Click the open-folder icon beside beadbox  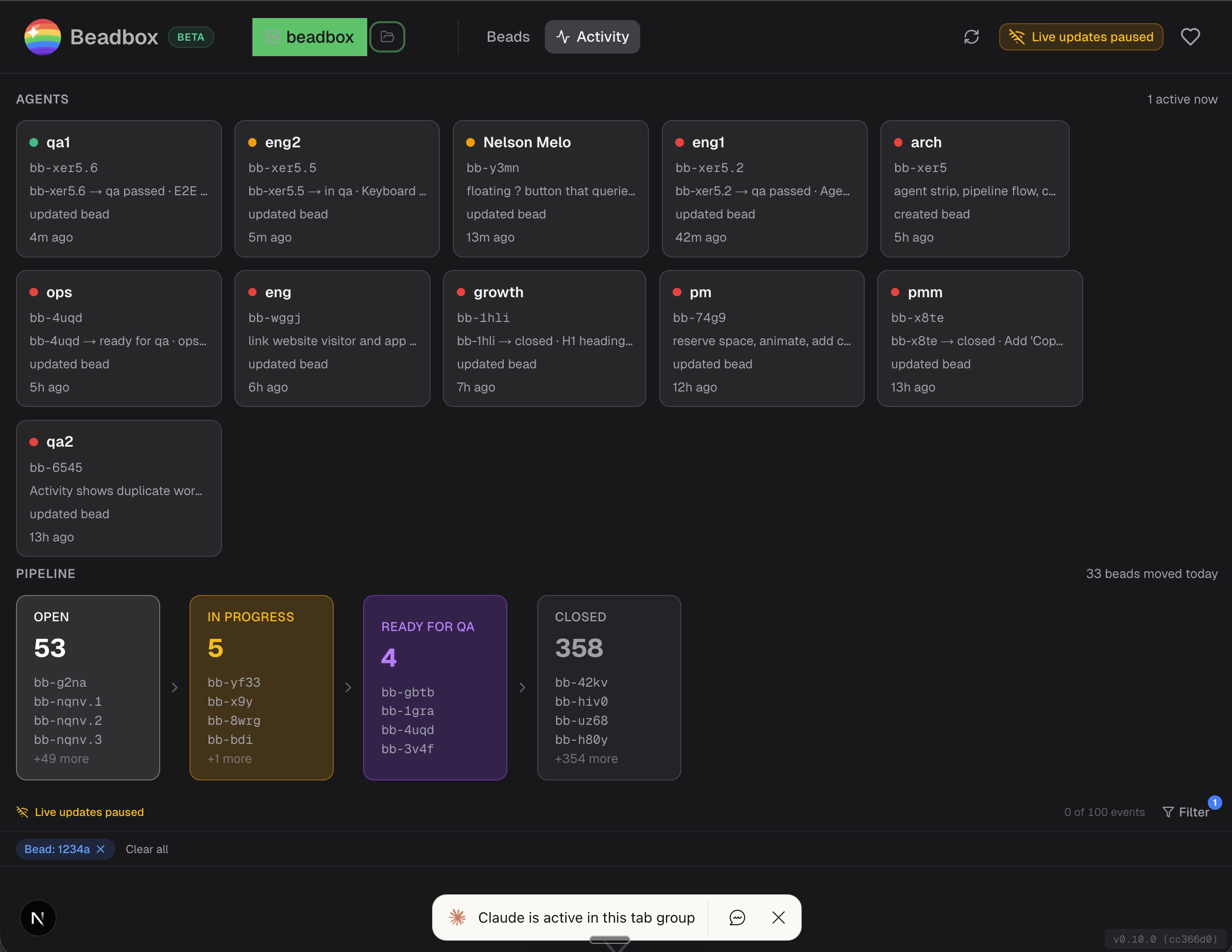pyautogui.click(x=387, y=37)
